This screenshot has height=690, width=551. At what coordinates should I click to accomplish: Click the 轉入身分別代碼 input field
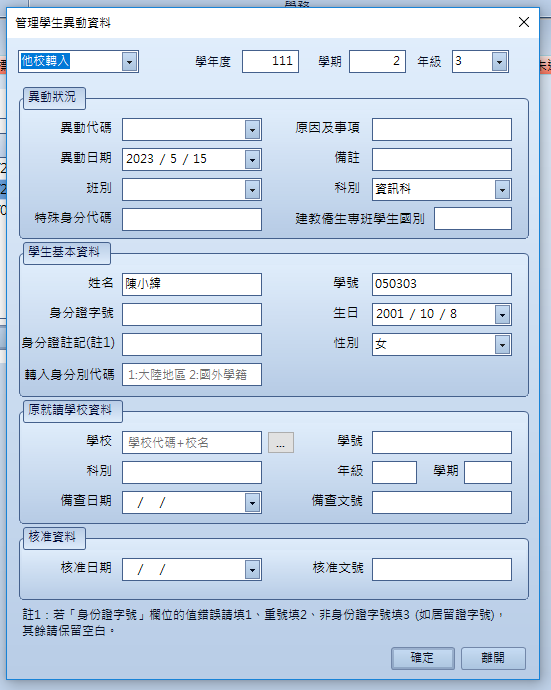click(x=192, y=374)
